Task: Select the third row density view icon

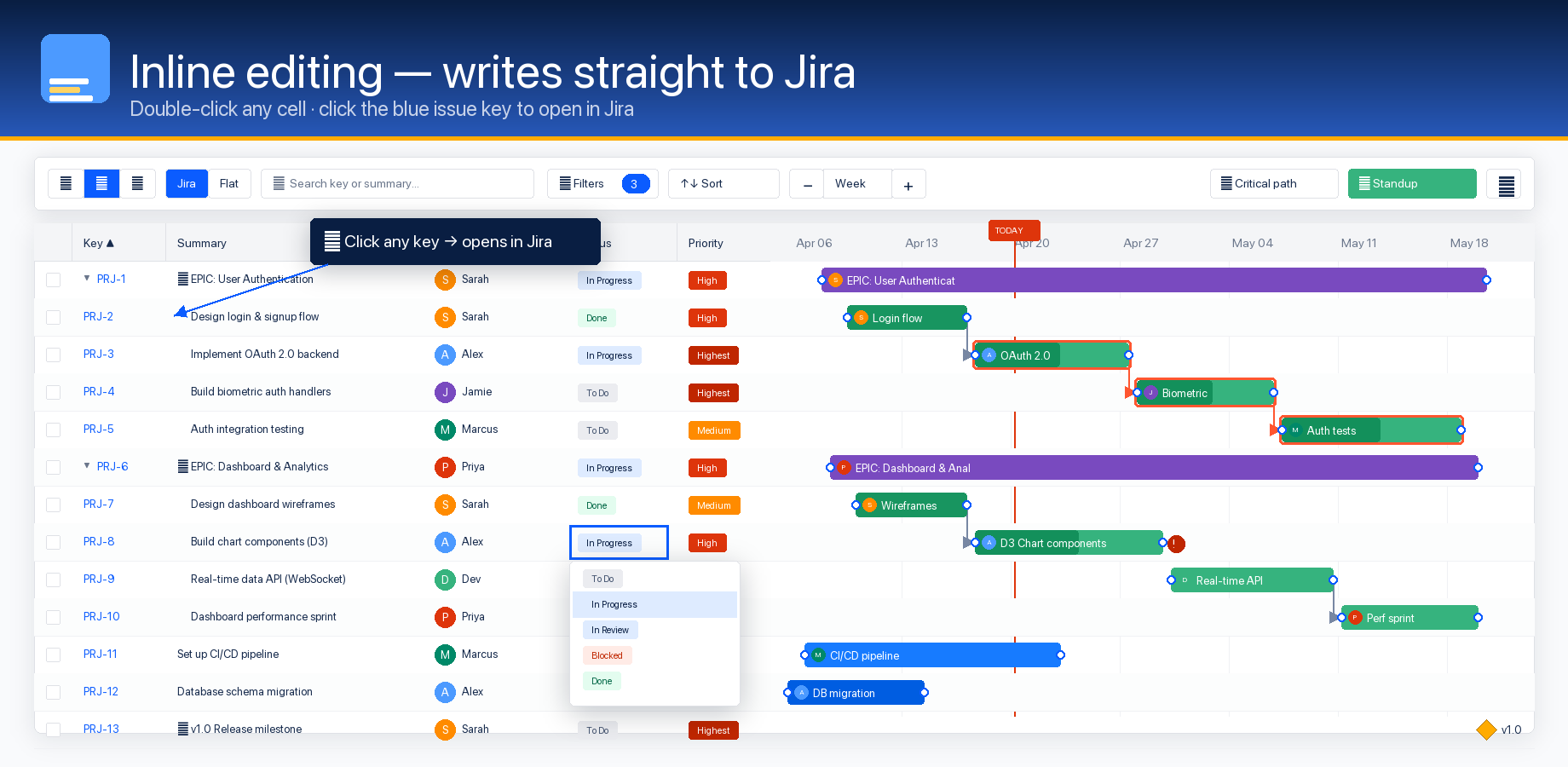Action: [x=137, y=183]
